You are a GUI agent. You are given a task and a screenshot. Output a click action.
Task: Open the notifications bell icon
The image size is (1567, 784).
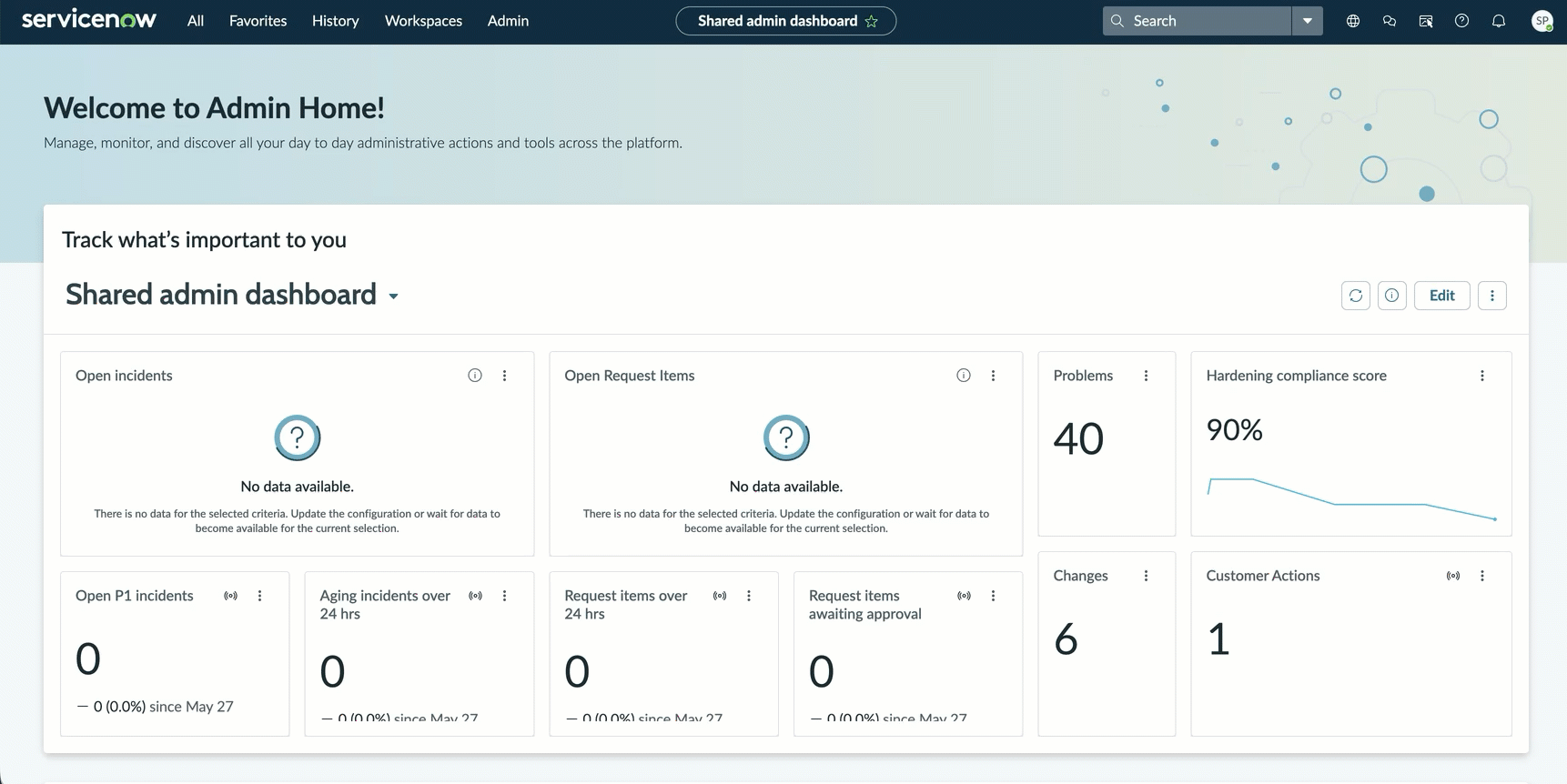tap(1499, 21)
